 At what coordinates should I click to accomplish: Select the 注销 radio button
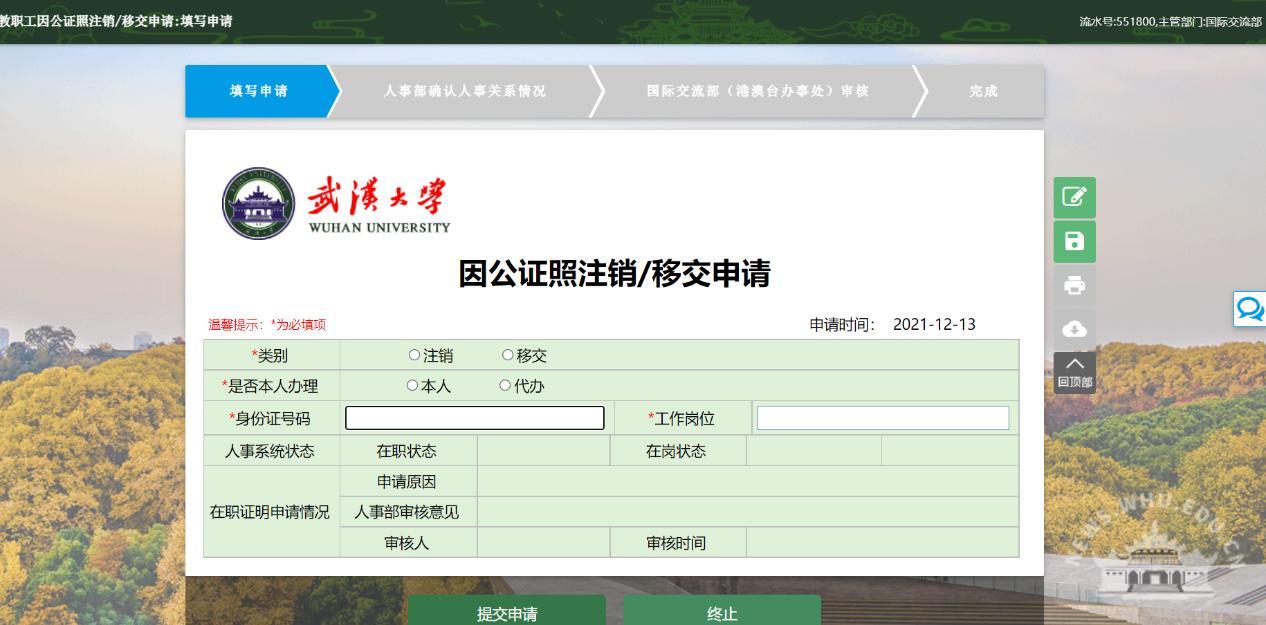415,355
